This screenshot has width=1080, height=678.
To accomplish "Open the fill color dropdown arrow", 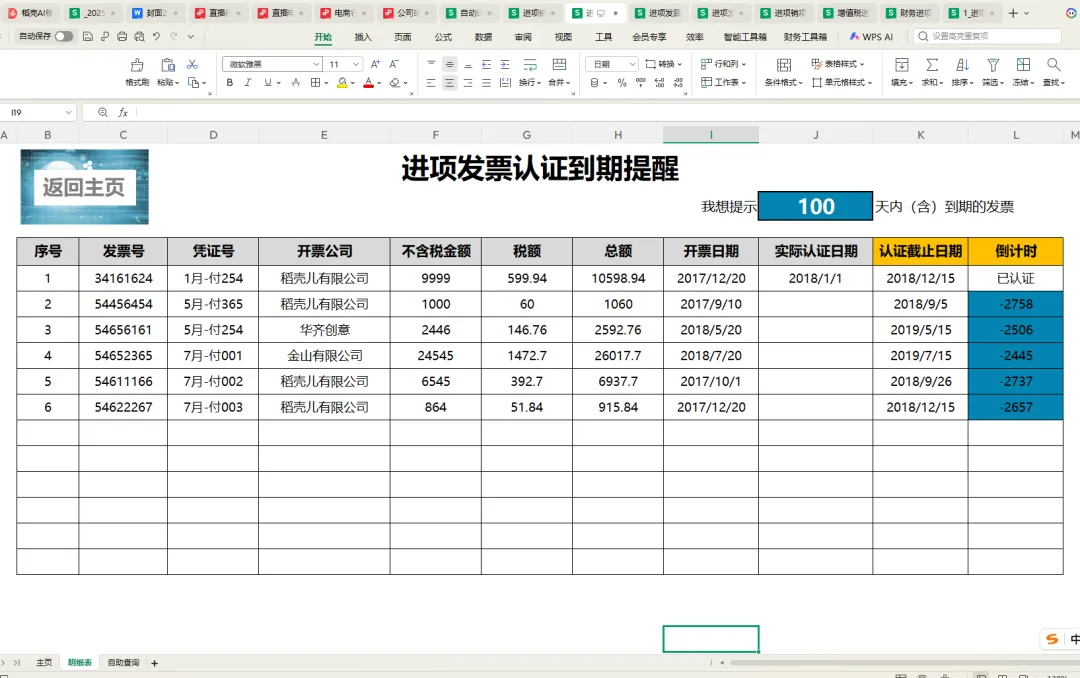I will pos(353,83).
